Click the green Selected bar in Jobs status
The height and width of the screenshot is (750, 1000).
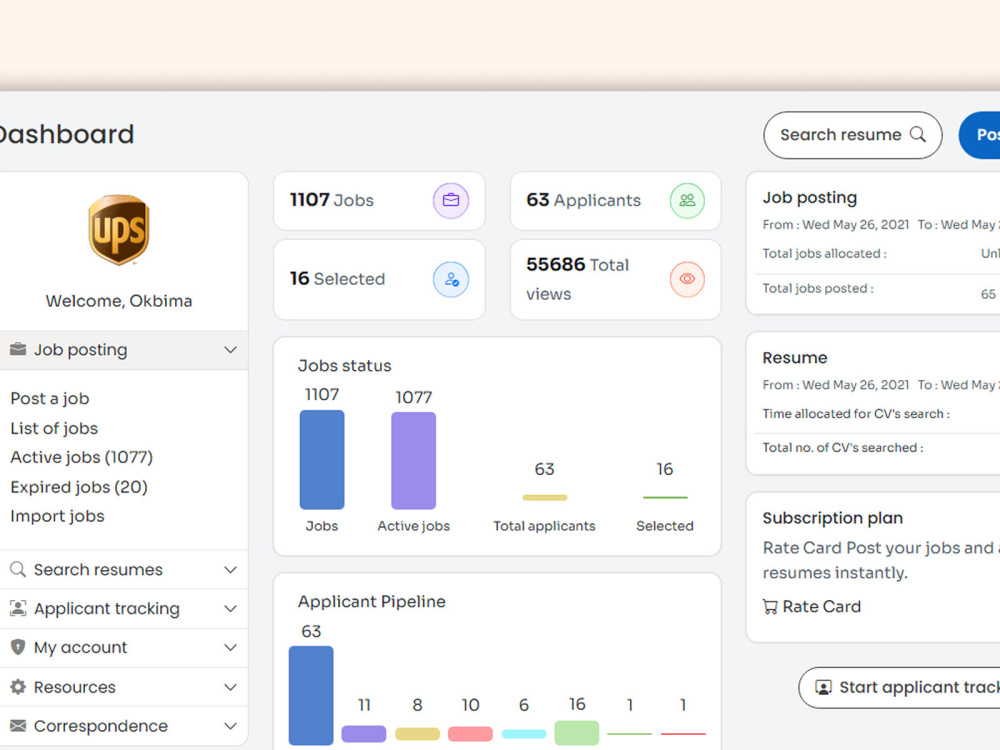665,497
